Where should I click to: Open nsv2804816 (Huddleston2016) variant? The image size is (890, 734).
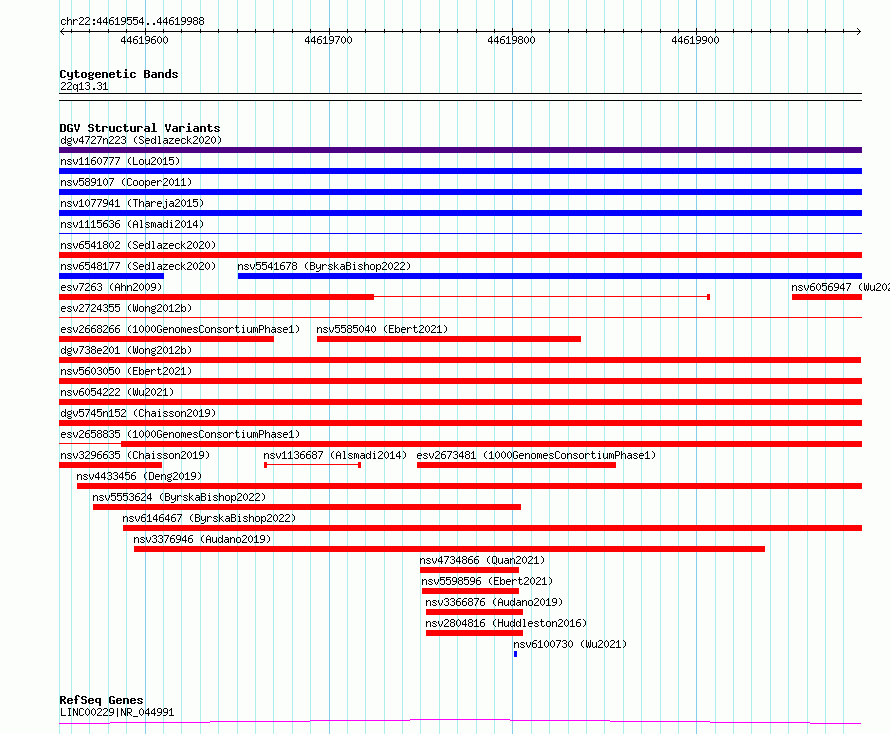[506, 623]
